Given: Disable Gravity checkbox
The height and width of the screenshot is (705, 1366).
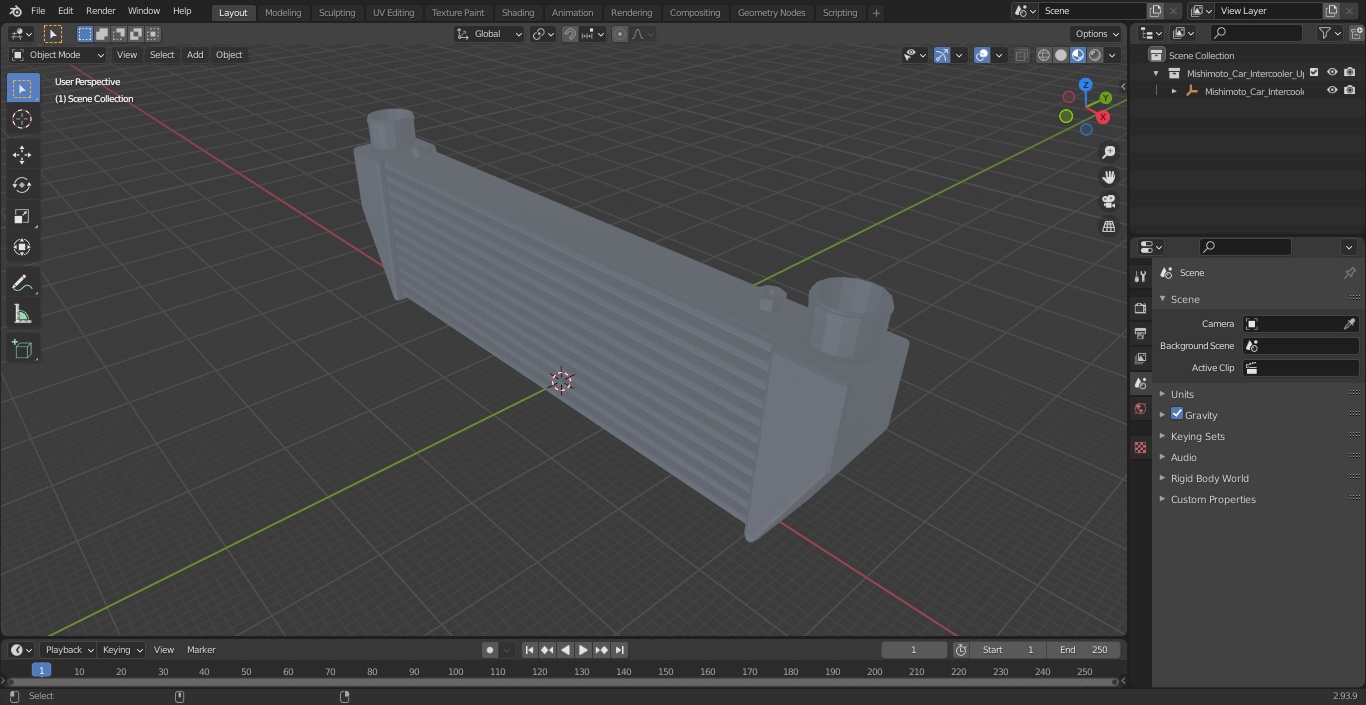Looking at the screenshot, I should coord(1177,414).
